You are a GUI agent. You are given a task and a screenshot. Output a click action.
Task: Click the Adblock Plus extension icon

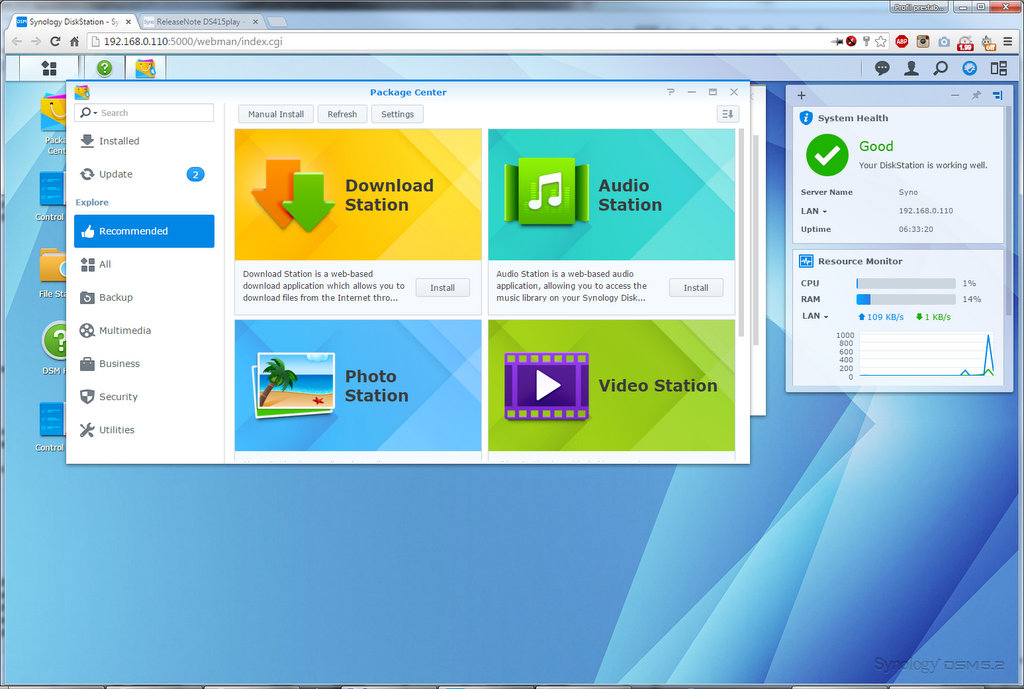902,42
